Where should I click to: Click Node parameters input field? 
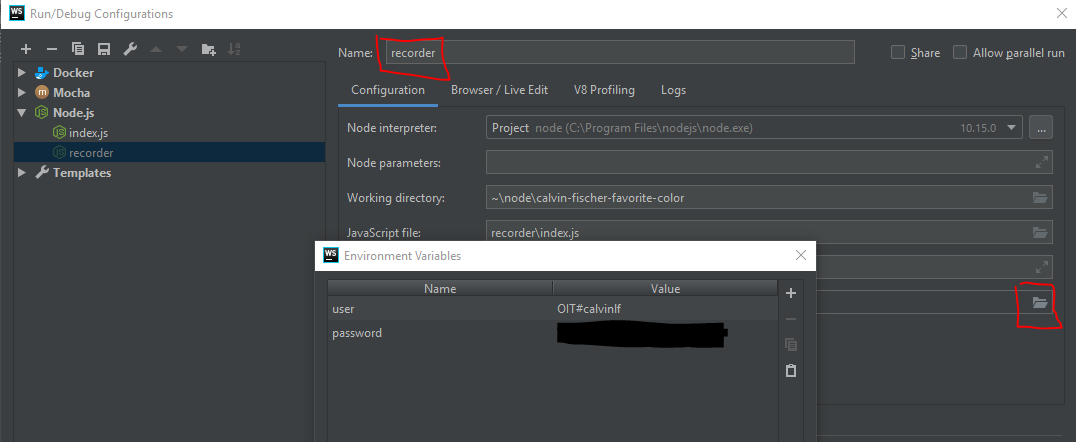click(x=769, y=163)
